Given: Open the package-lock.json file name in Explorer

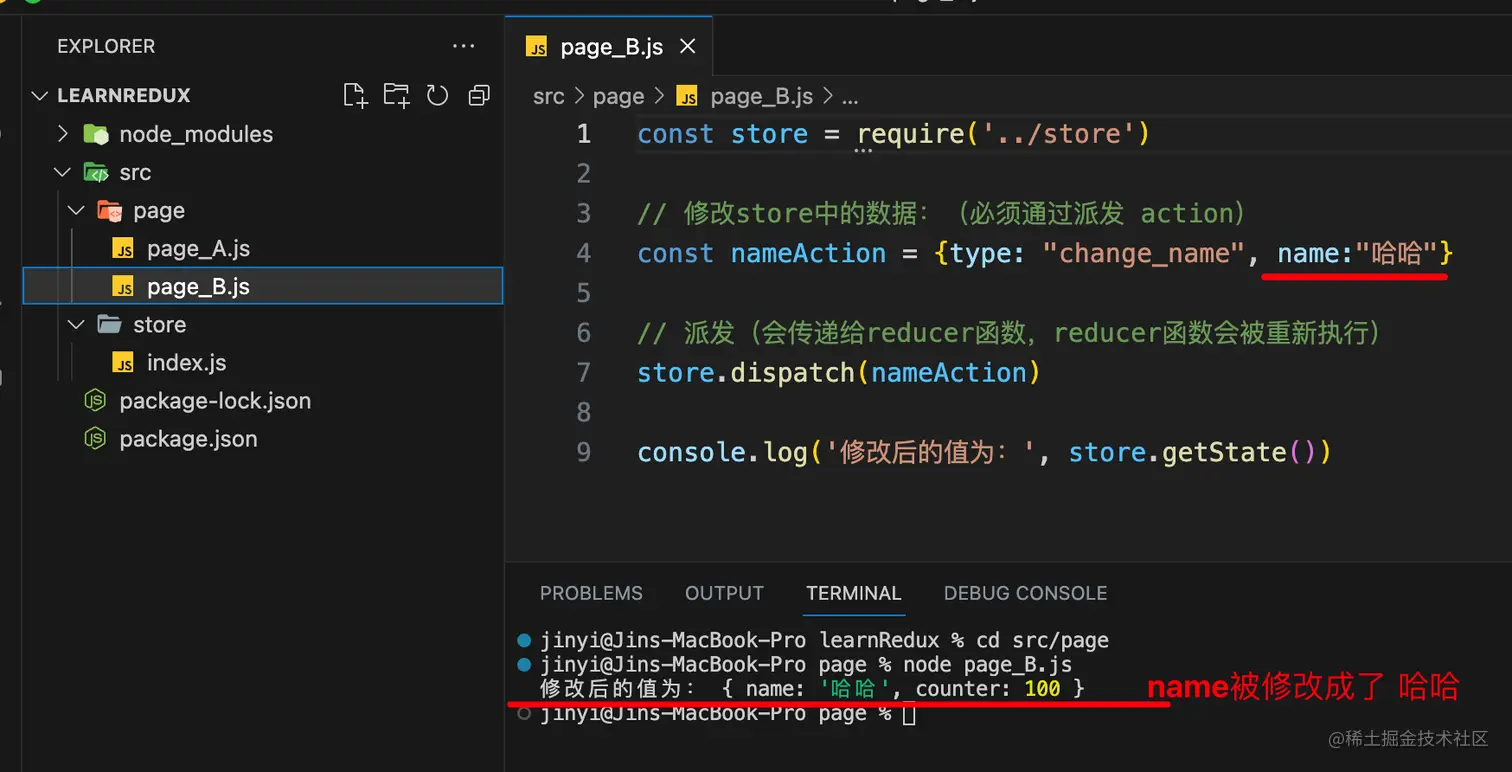Looking at the screenshot, I should click(x=215, y=401).
